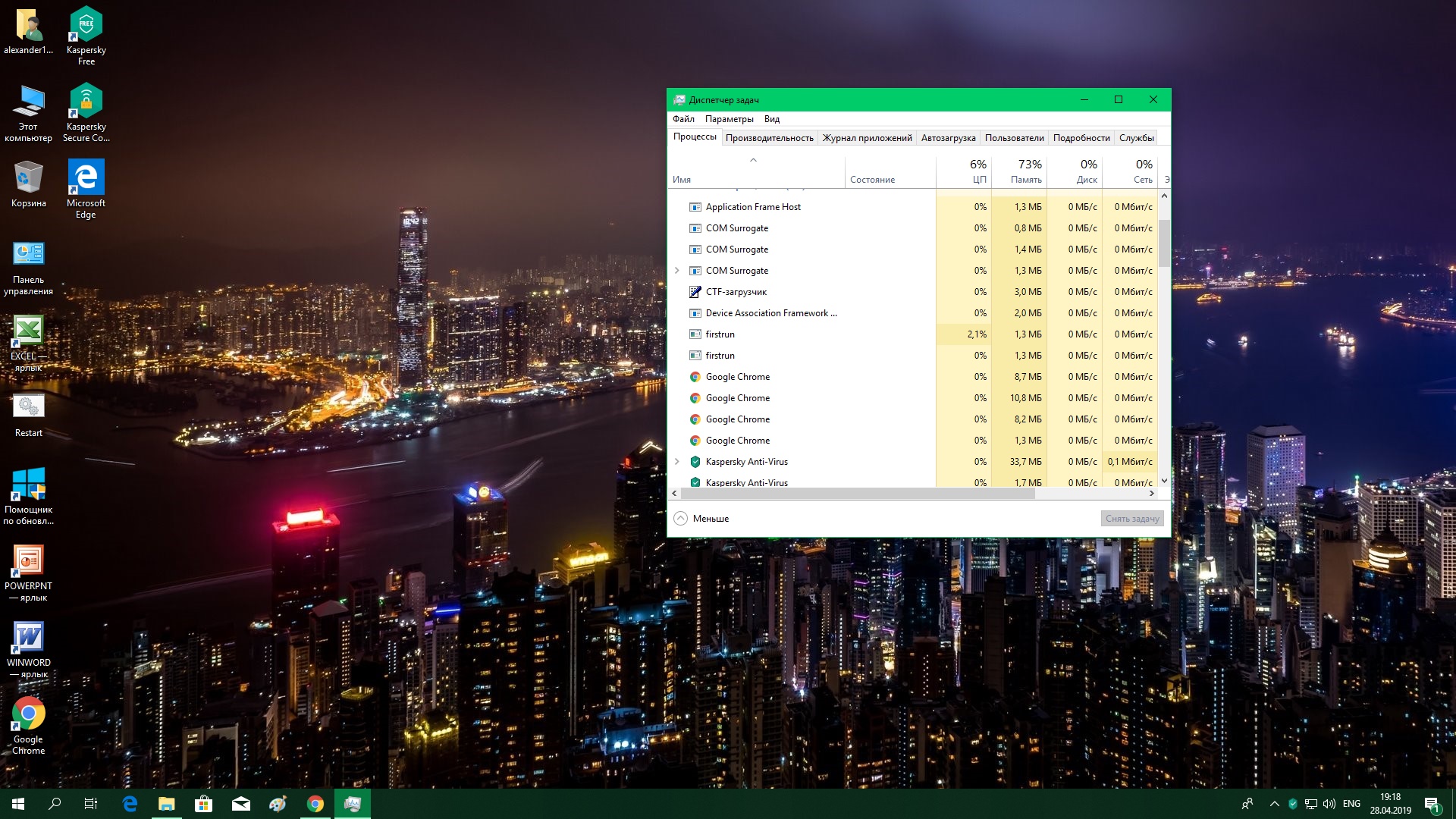Viewport: 1456px width, 819px height.
Task: Open the Recycle Bin (Корзина) icon
Action: pyautogui.click(x=28, y=184)
